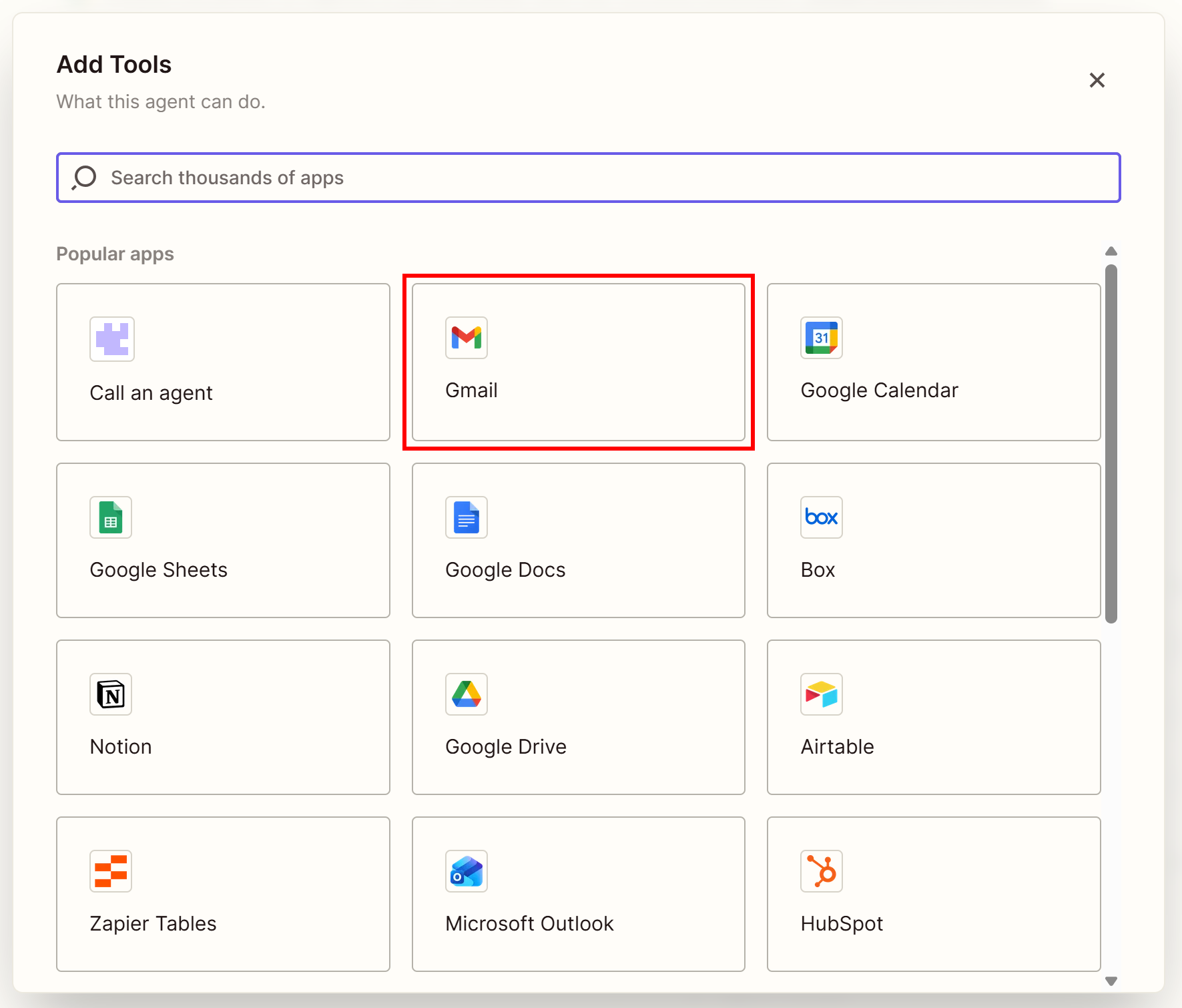Close the Add Tools dialog
Image resolution: width=1182 pixels, height=1008 pixels.
click(1097, 80)
